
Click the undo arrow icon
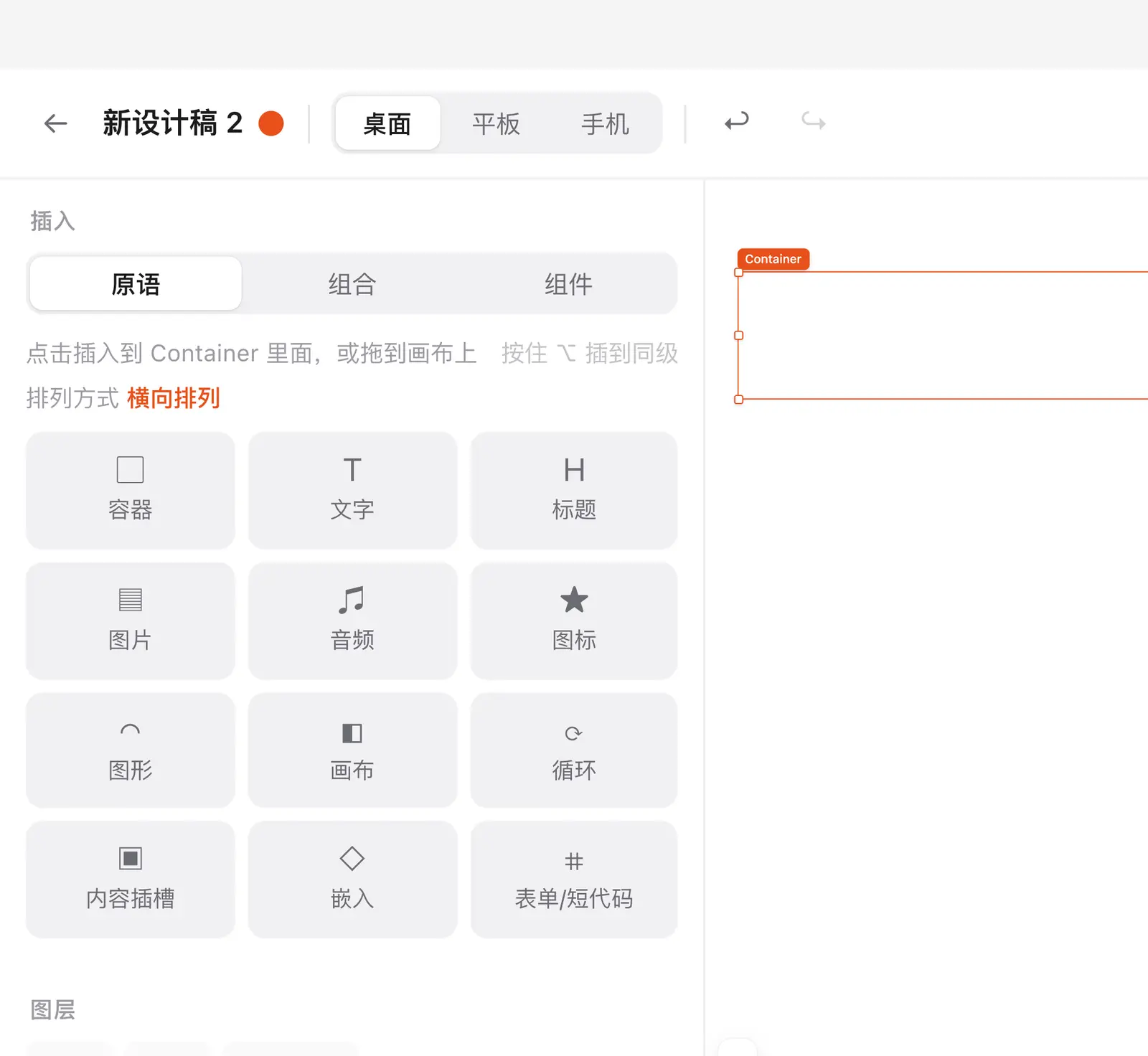coord(737,121)
